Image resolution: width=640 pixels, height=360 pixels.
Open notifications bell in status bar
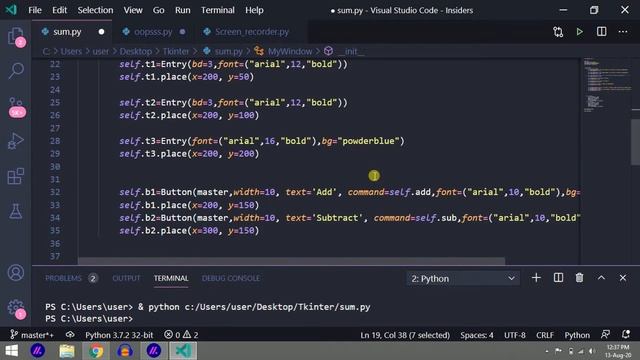626,335
